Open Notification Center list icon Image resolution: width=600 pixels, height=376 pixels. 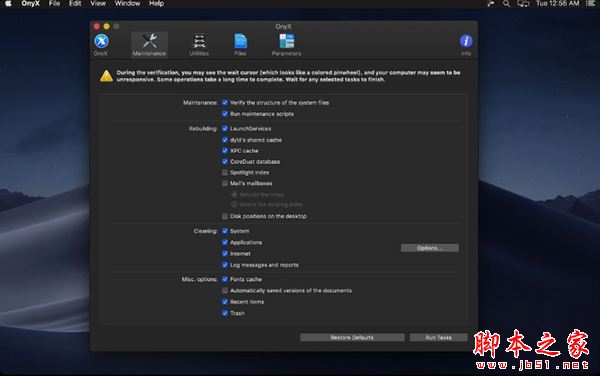click(591, 4)
